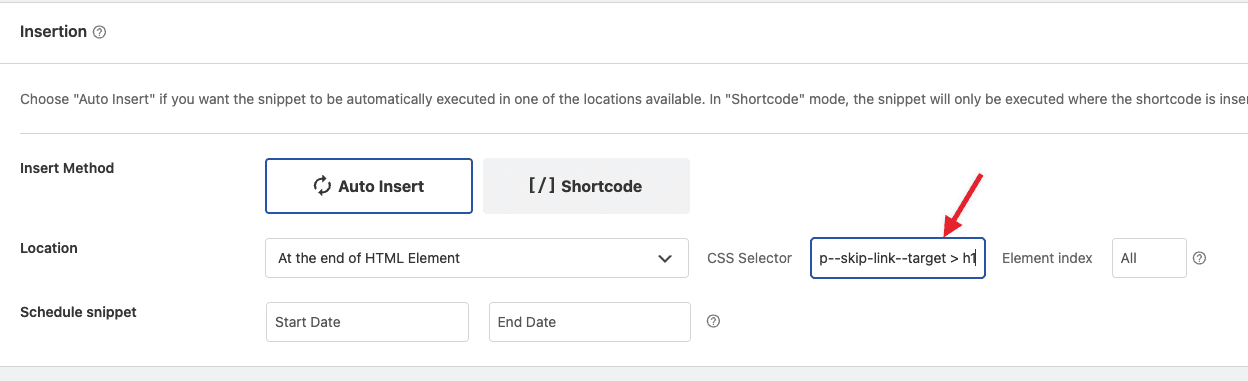Click the bracket slash icon in Shortcode
1248x381 pixels.
[x=541, y=186]
